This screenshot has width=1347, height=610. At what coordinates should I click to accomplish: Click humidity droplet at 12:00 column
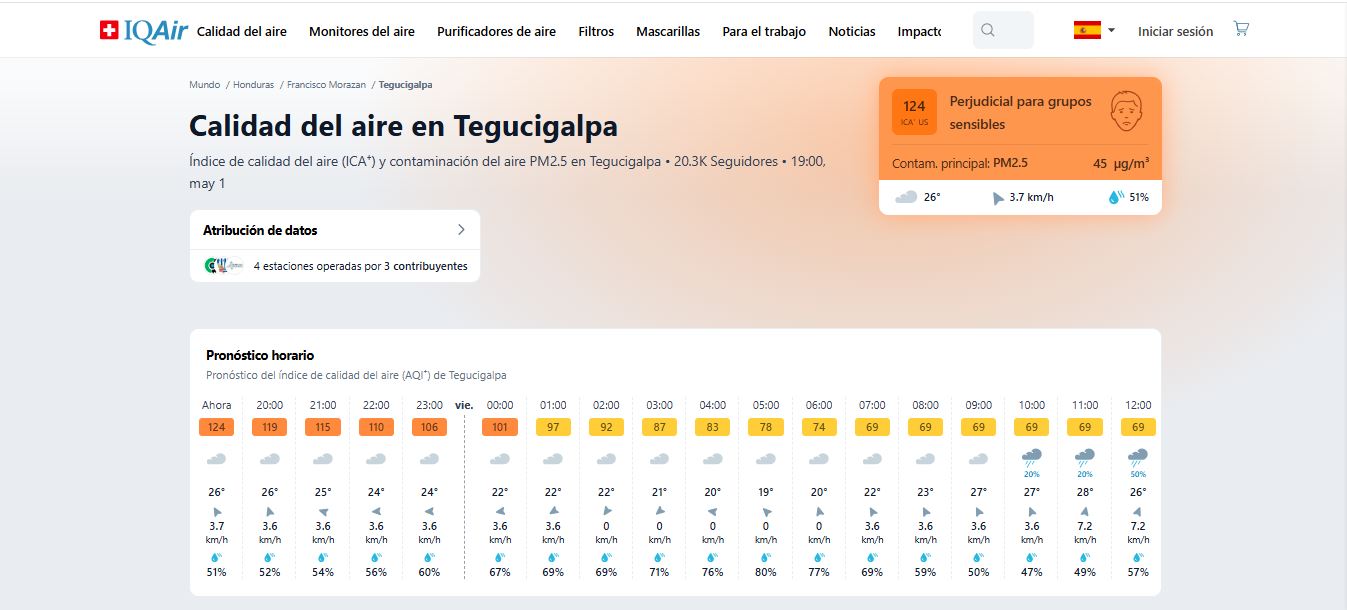(1138, 557)
